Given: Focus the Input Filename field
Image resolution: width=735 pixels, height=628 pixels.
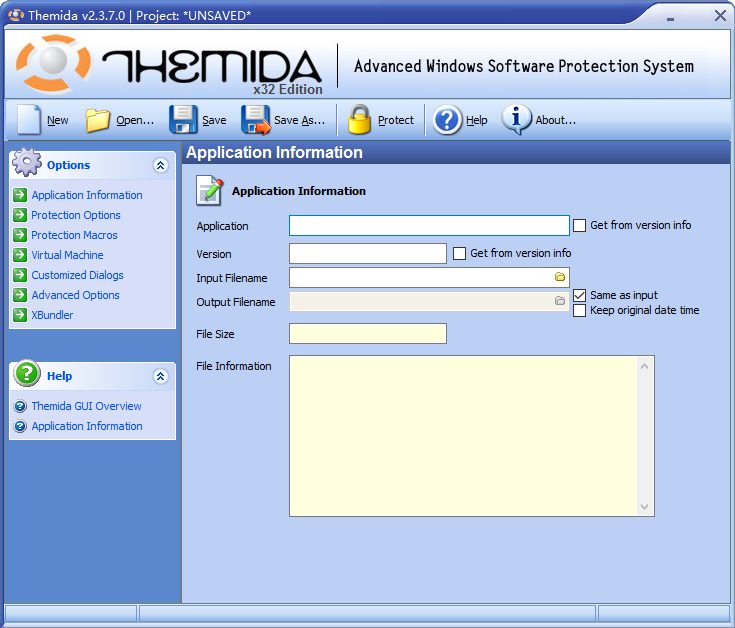Looking at the screenshot, I should (429, 277).
